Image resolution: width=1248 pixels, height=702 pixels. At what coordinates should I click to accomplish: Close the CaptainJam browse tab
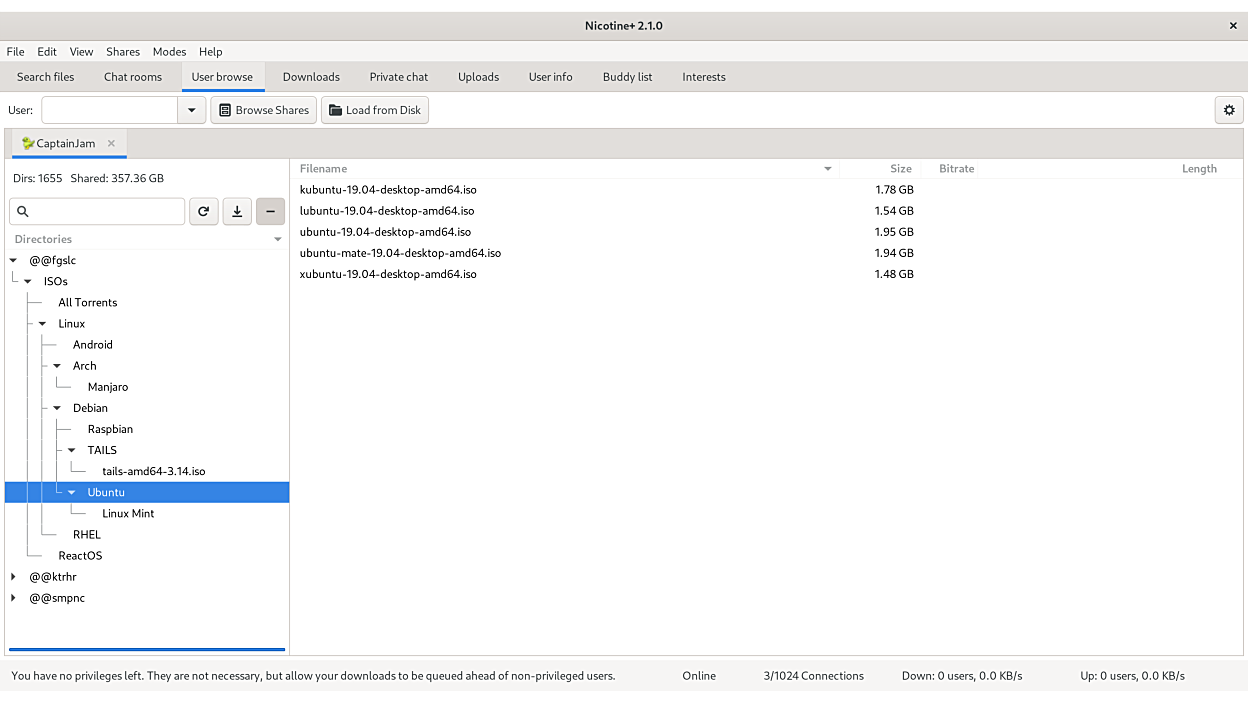(111, 143)
